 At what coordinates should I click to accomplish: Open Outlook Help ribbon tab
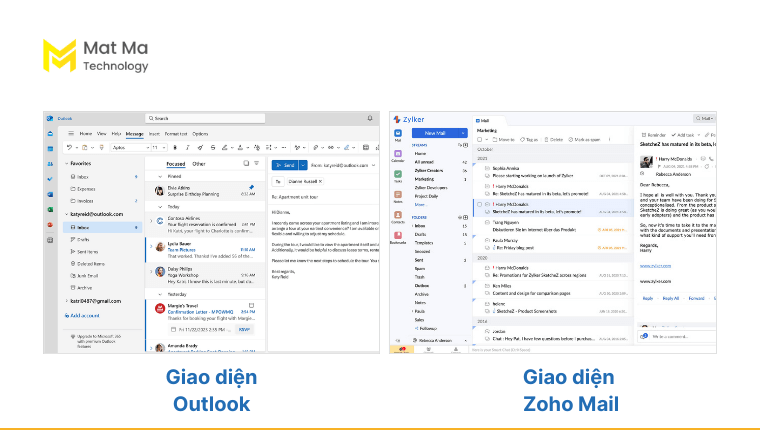click(116, 134)
